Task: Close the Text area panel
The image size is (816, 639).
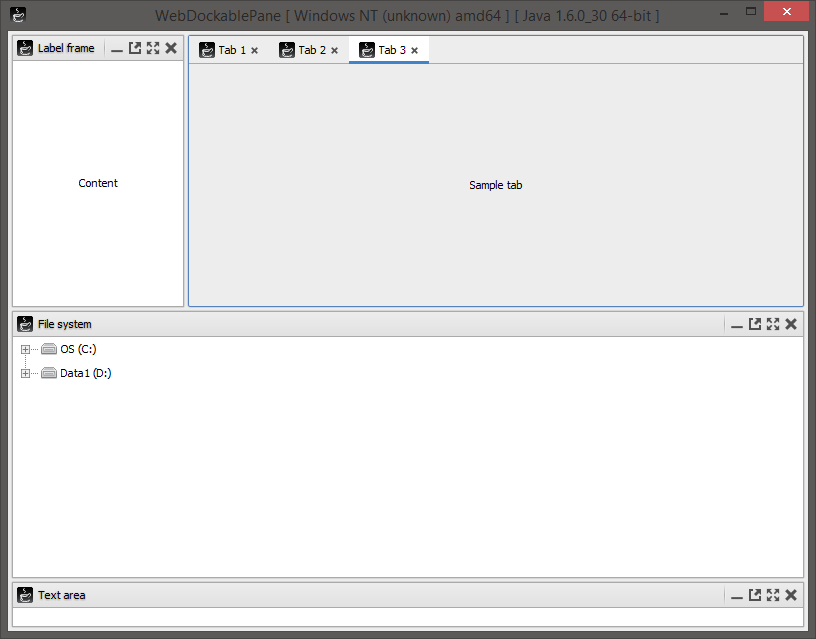Action: [x=791, y=595]
